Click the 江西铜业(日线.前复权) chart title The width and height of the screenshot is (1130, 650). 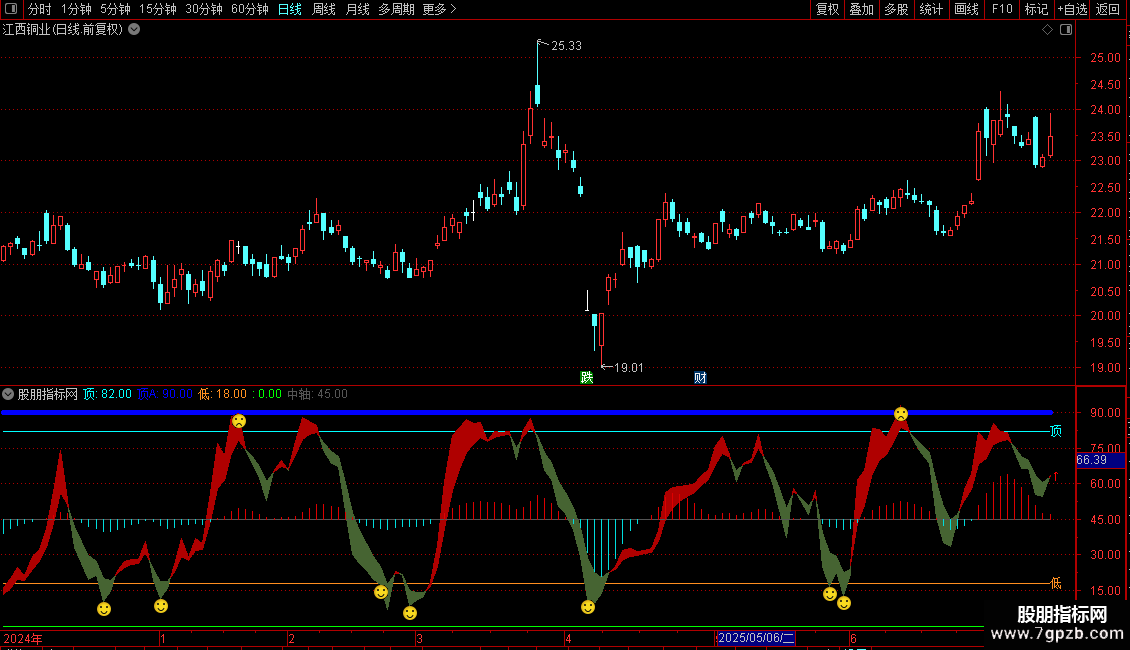[x=63, y=30]
